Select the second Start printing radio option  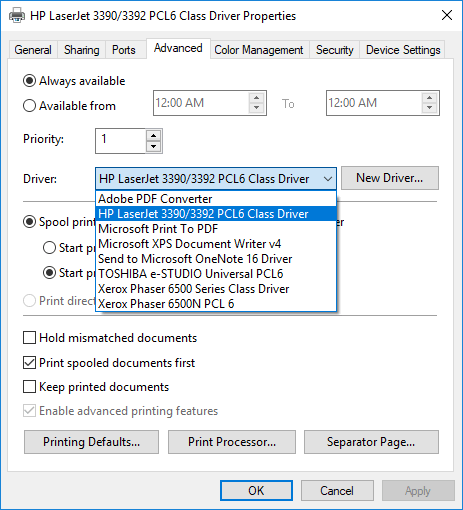49,273
